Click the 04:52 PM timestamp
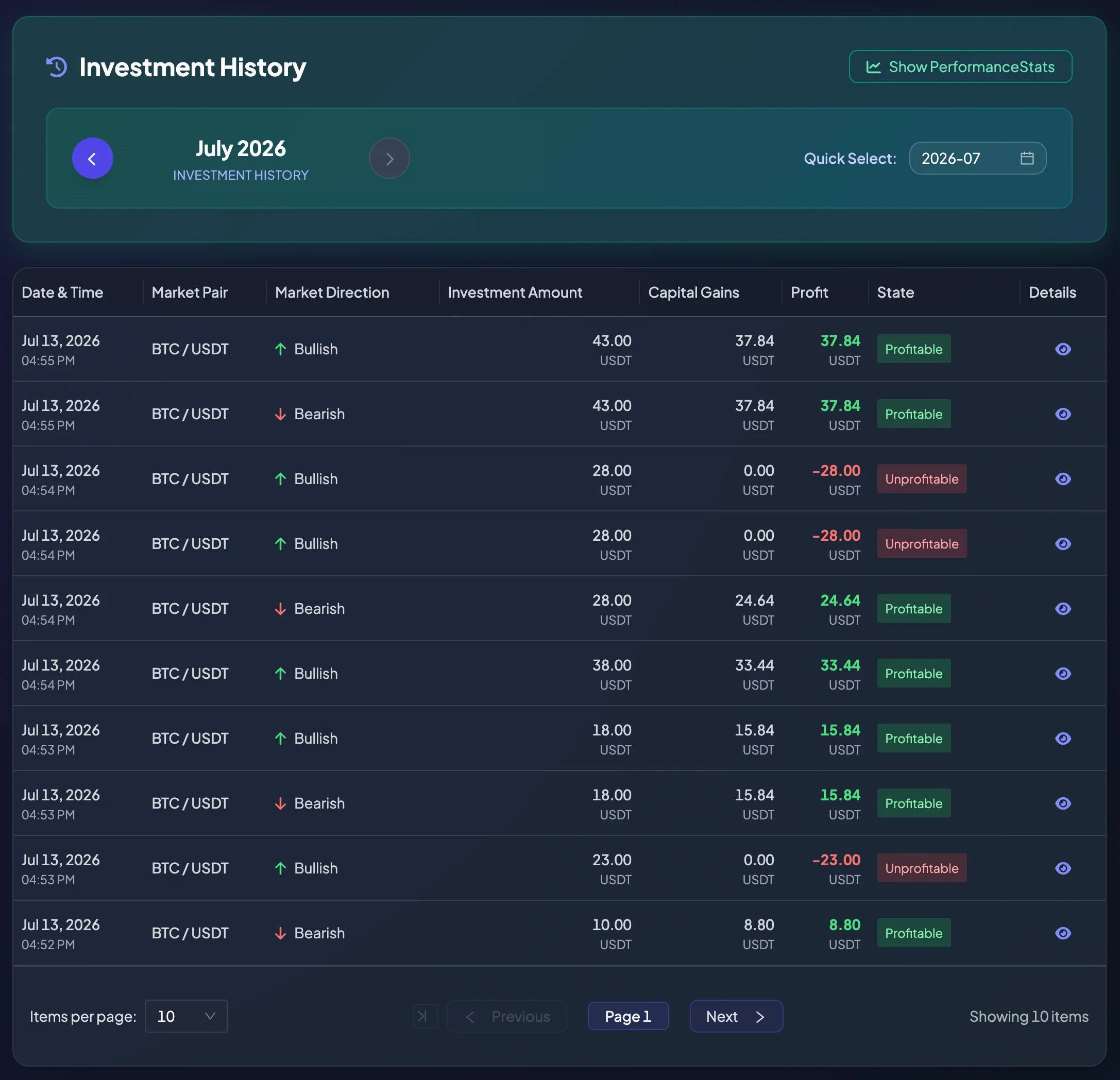Screen dimensions: 1120x1080 [x=48, y=945]
